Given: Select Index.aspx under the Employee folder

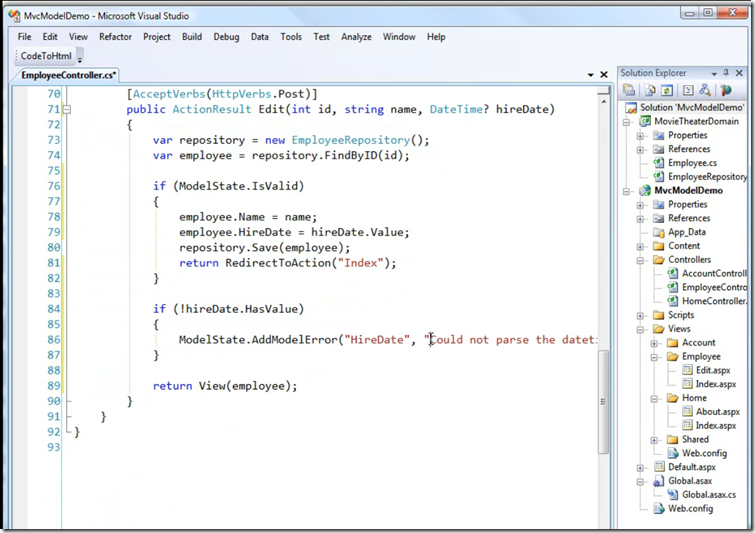Looking at the screenshot, I should [716, 384].
